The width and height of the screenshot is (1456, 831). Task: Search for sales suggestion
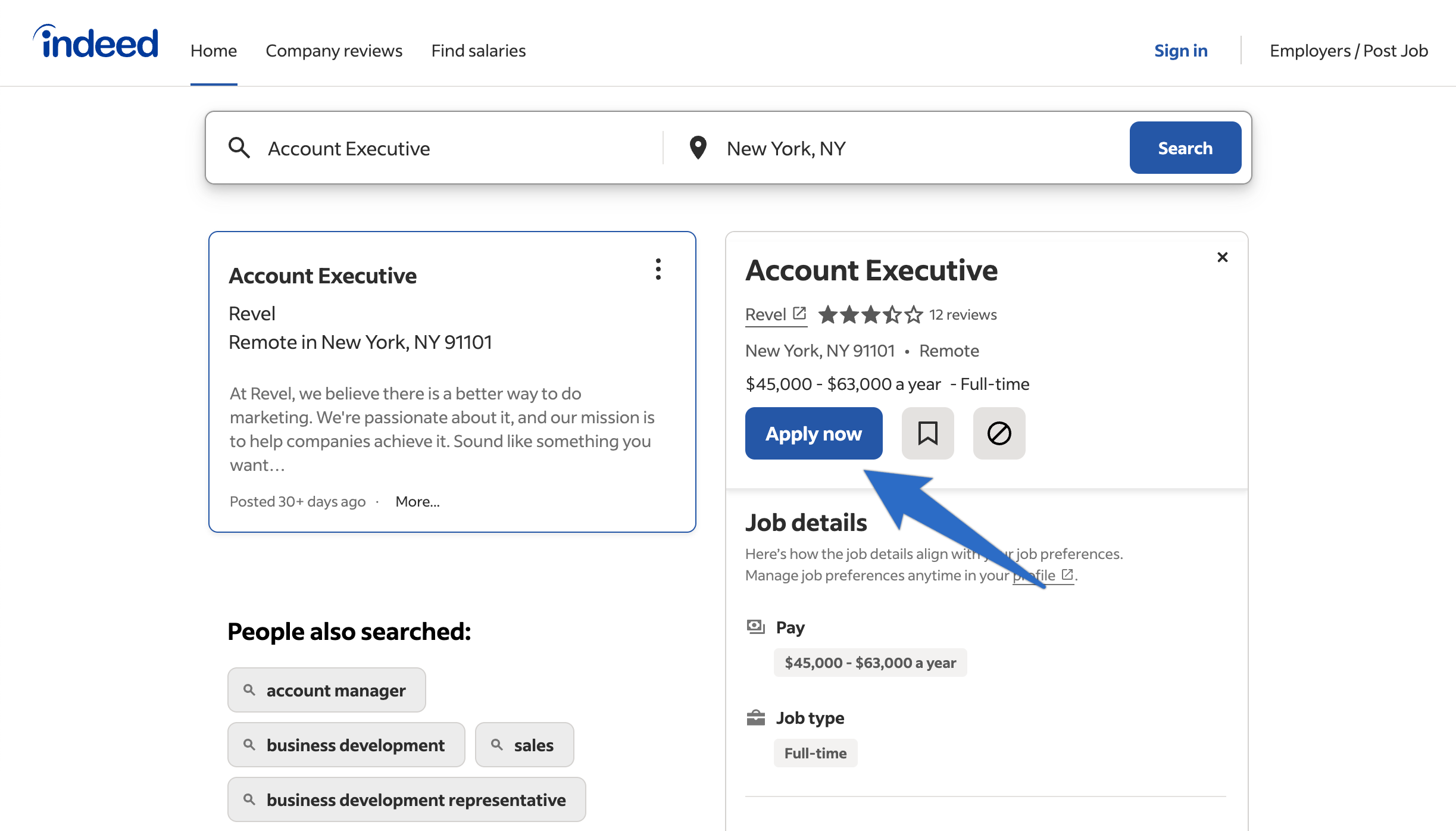click(524, 745)
